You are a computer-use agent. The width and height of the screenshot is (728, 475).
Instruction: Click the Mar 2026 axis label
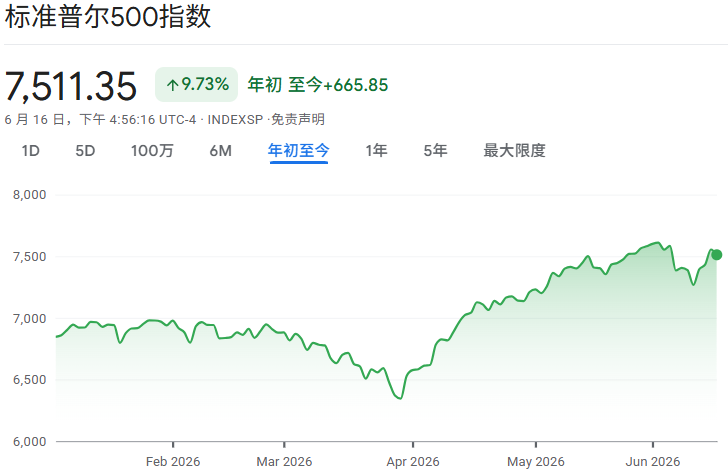coord(284,462)
